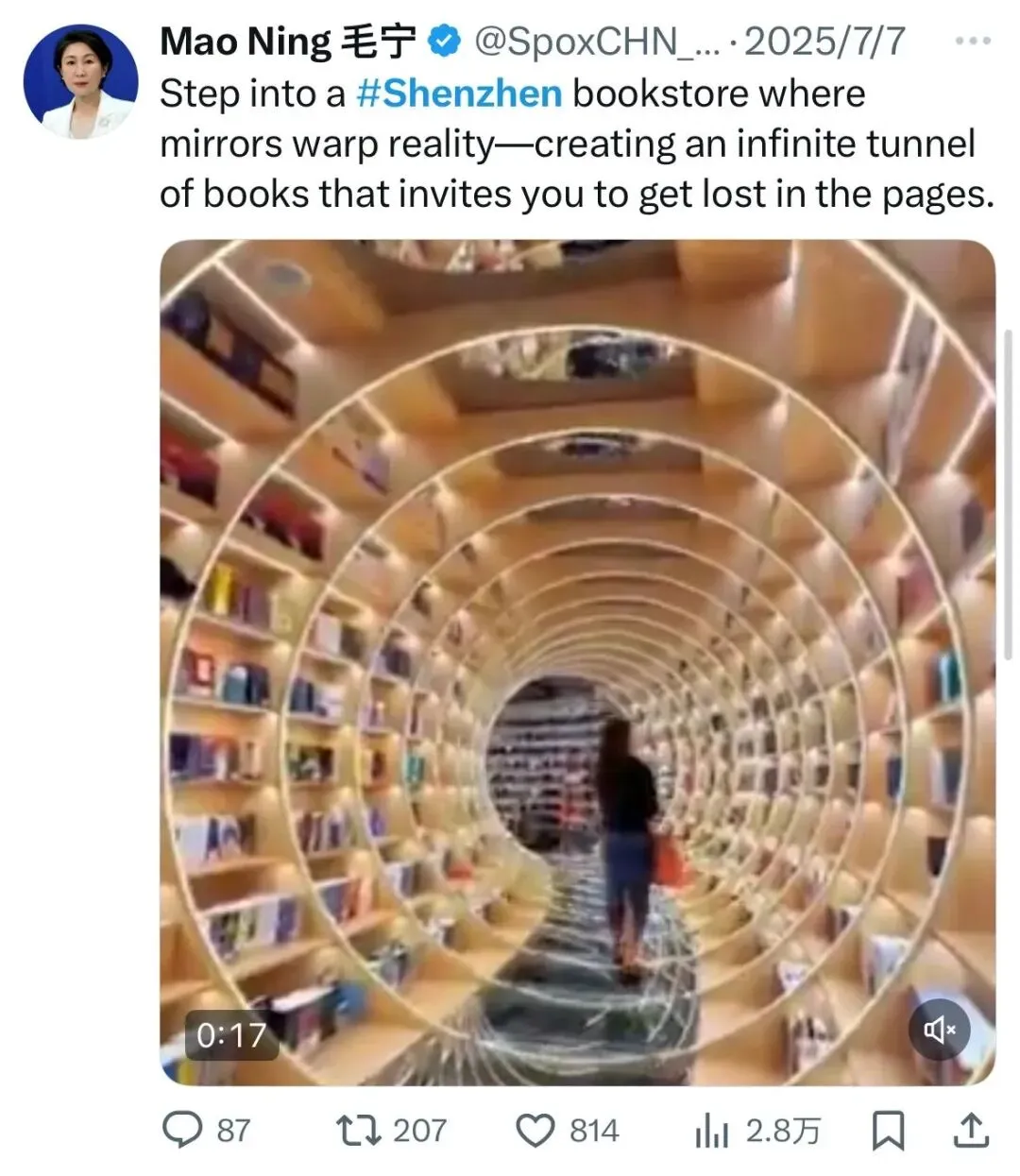The width and height of the screenshot is (1020, 1176).
Task: Click the 0:17 video duration badge
Action: click(231, 1035)
